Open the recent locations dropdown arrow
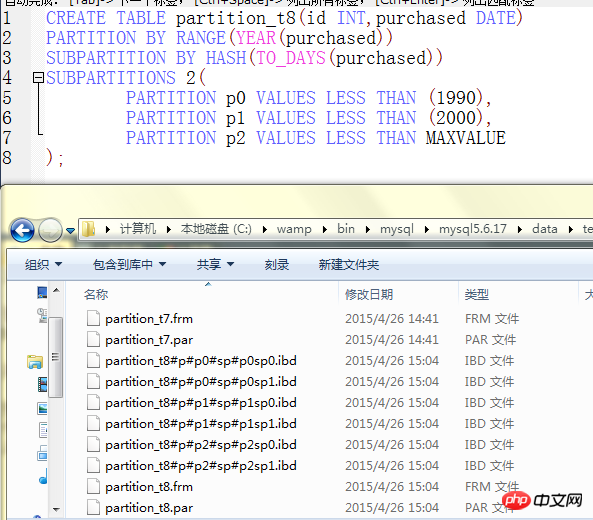The image size is (593, 520). (x=70, y=230)
